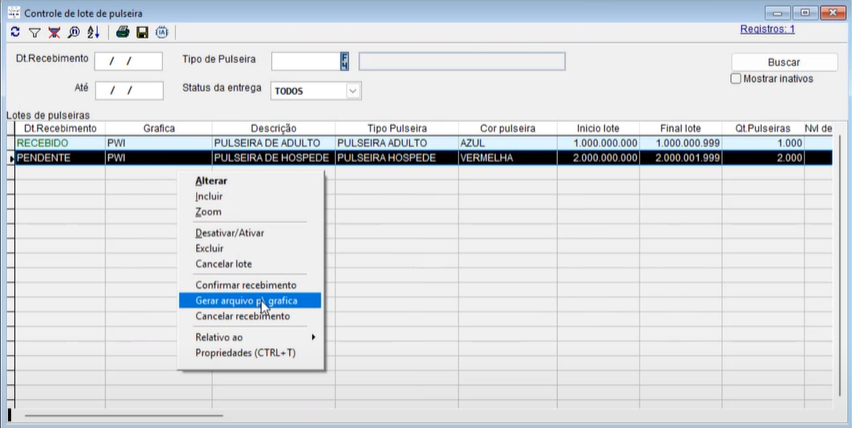Click the sort order icon
The height and width of the screenshot is (428, 852).
[93, 32]
